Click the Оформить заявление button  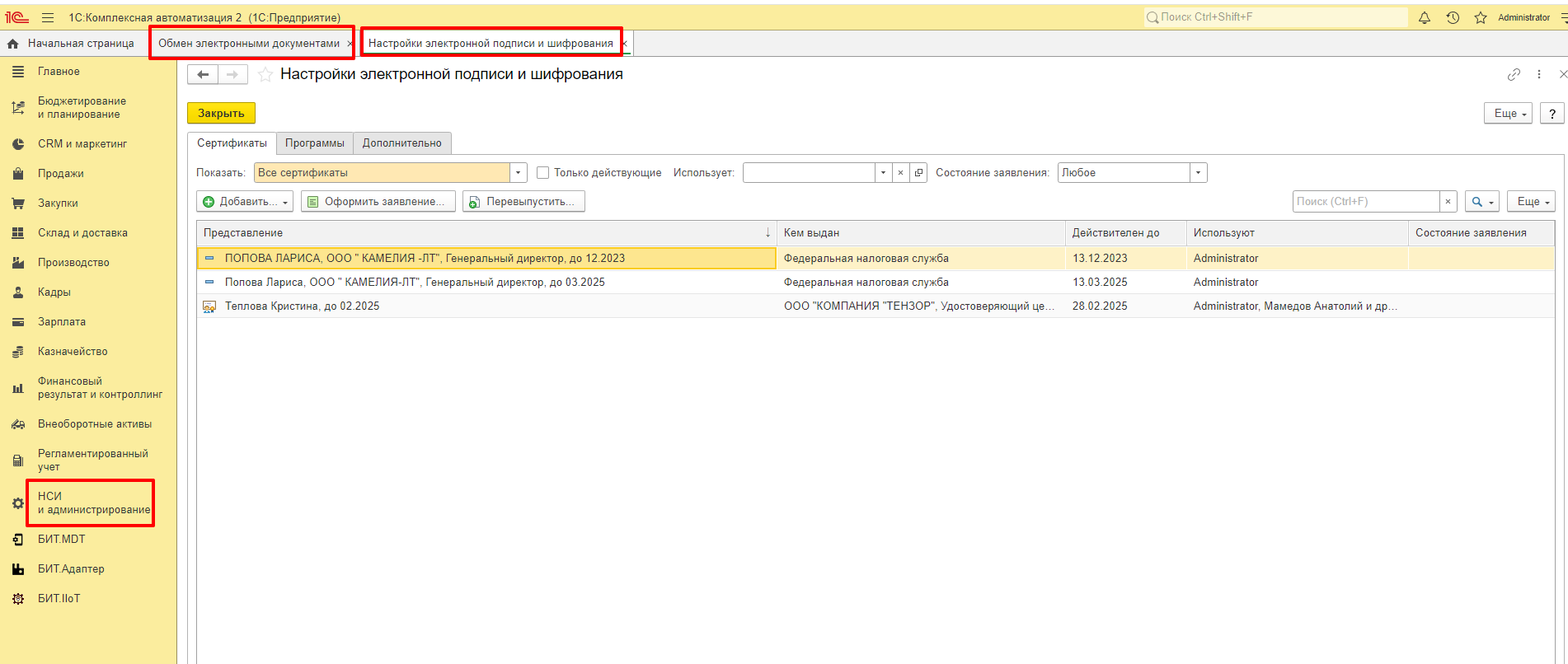[x=378, y=202]
